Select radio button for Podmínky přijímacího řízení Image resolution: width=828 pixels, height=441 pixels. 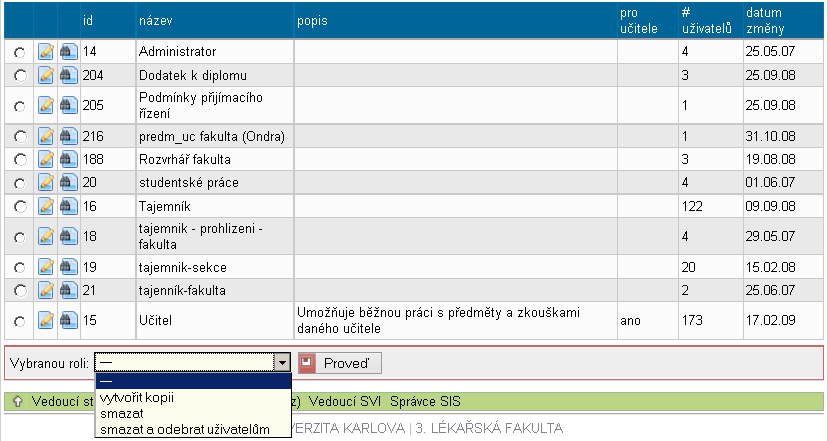point(19,105)
